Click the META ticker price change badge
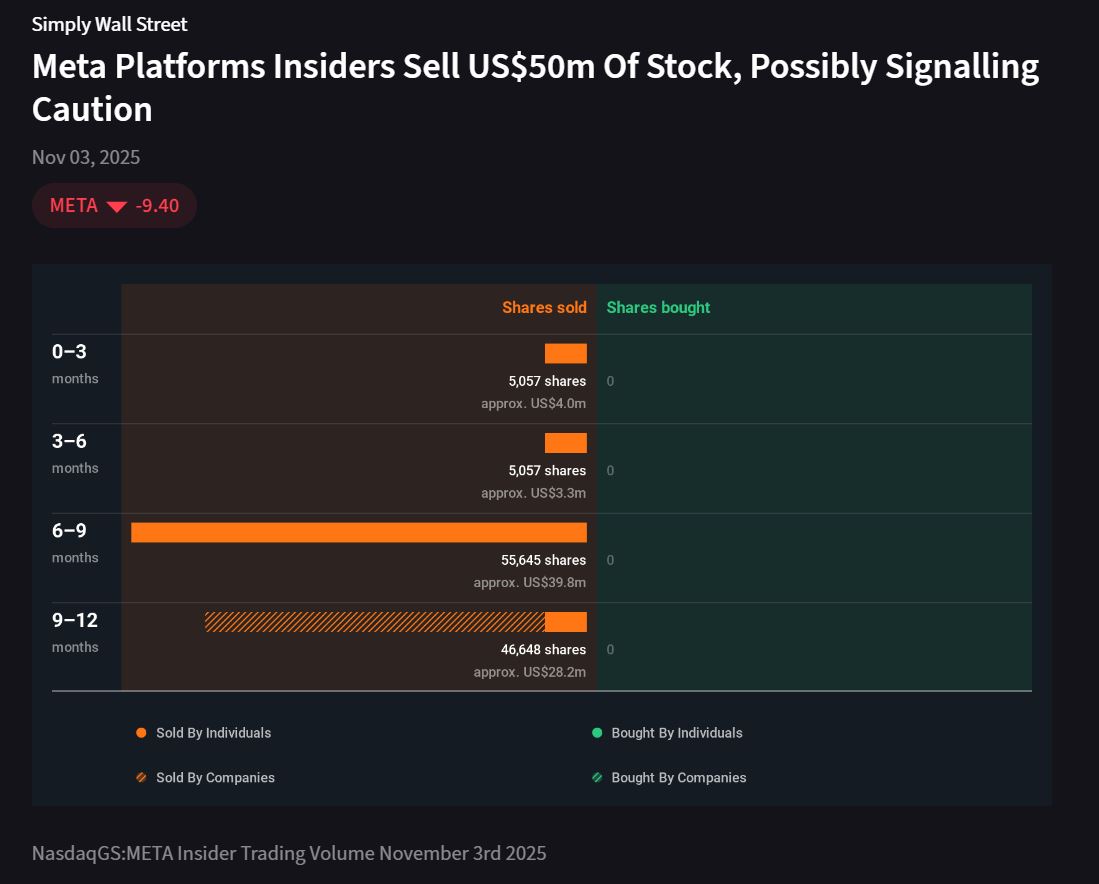 (x=114, y=206)
